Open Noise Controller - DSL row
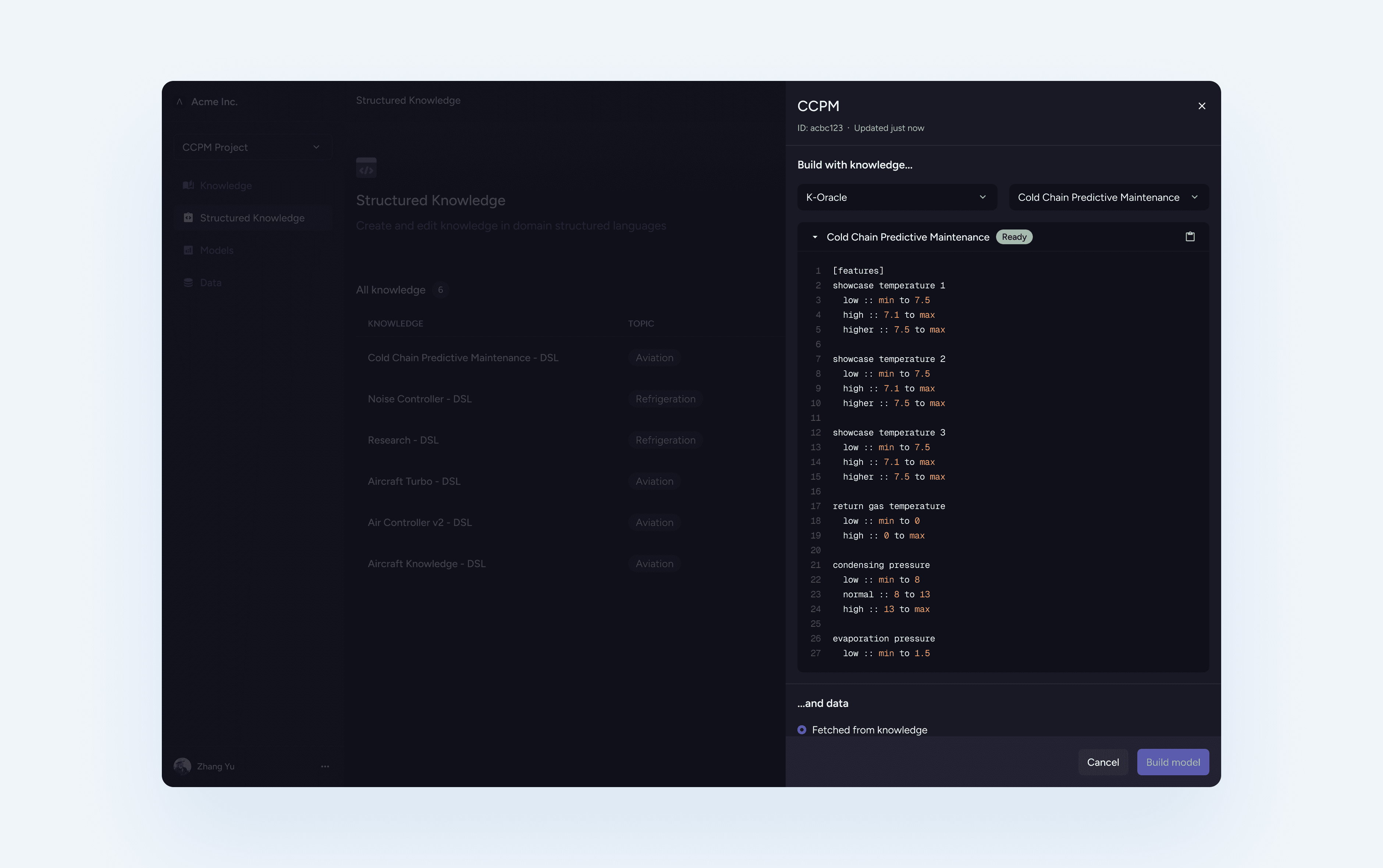This screenshot has height=868, width=1383. click(419, 399)
